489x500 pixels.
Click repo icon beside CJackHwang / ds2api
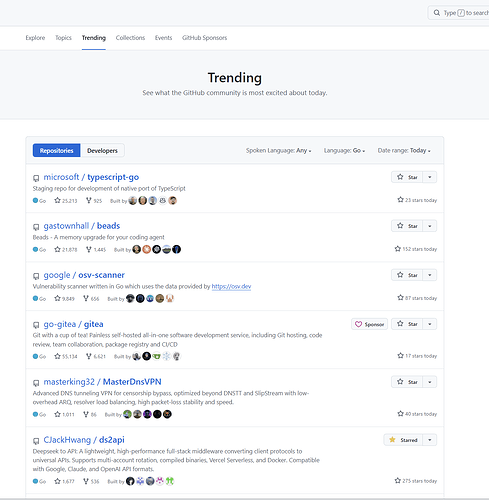(36, 441)
